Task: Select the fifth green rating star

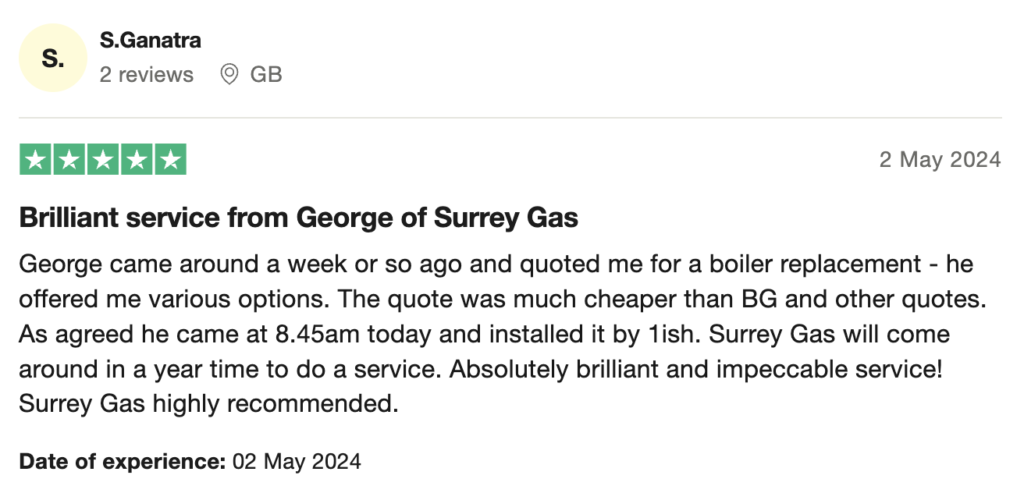Action: coord(171,160)
